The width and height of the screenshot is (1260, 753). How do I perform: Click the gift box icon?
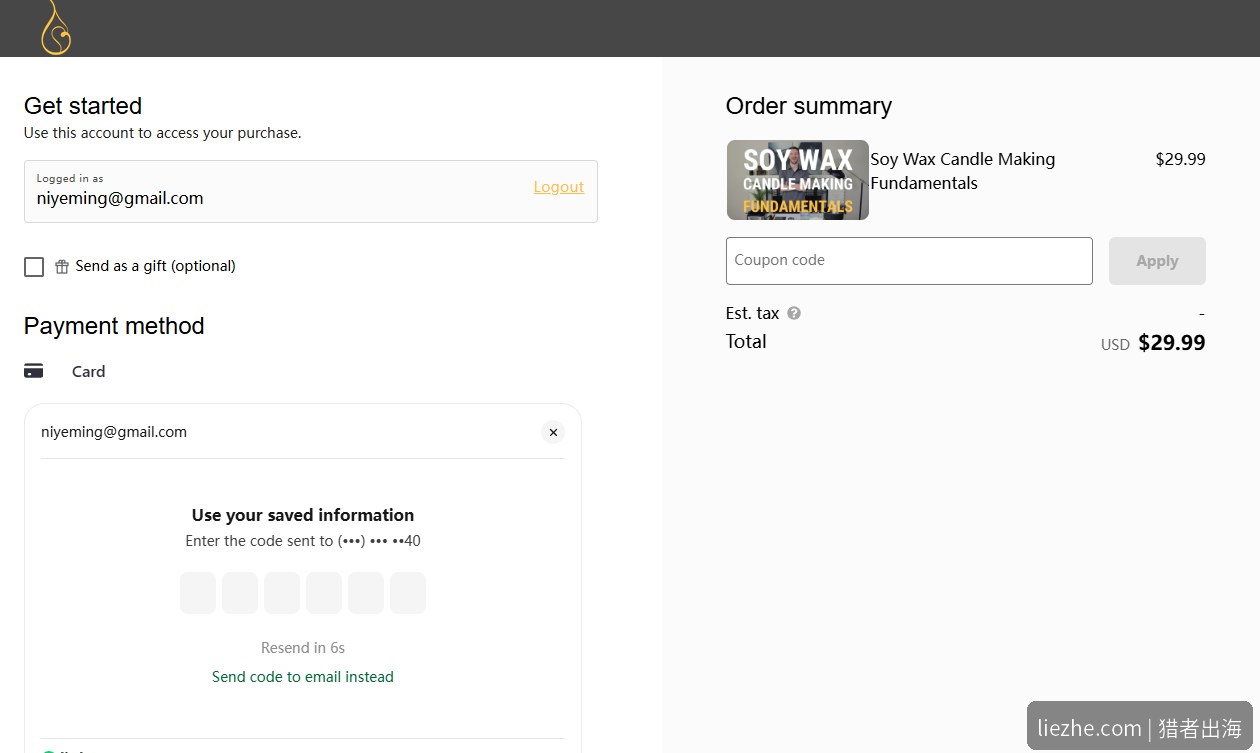click(62, 266)
